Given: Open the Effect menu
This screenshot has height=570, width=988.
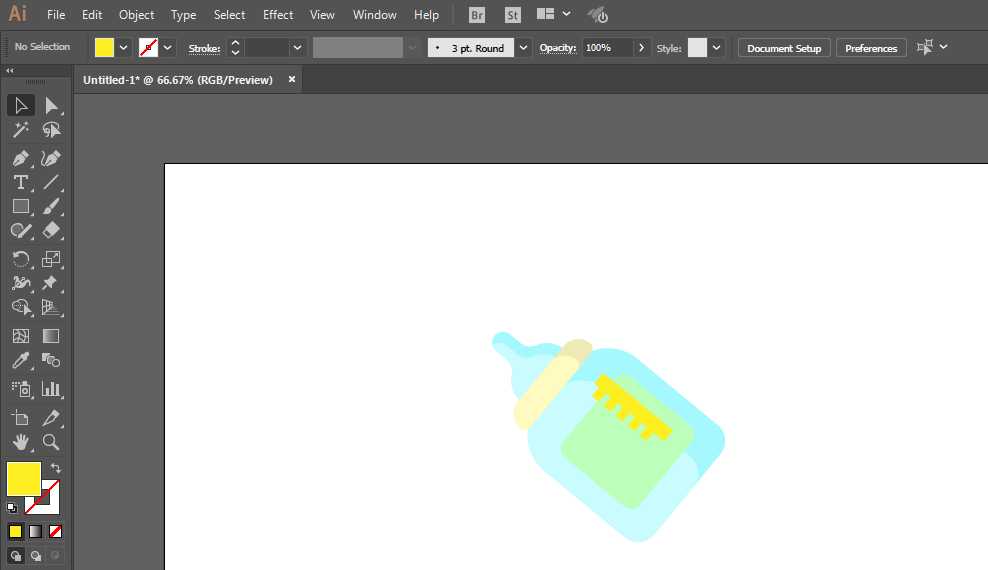Looking at the screenshot, I should (278, 15).
